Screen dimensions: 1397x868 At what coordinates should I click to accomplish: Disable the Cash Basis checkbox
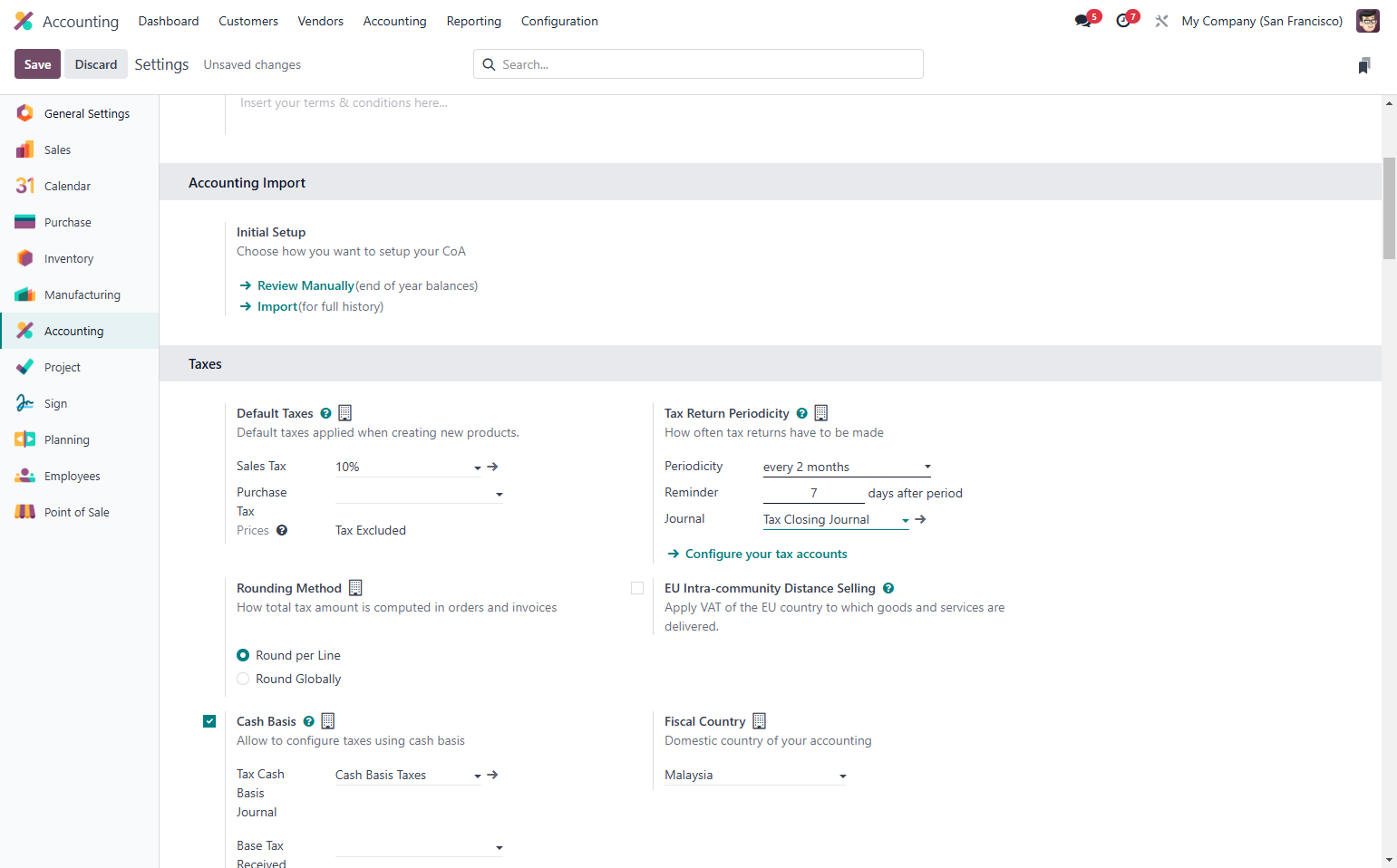click(209, 721)
